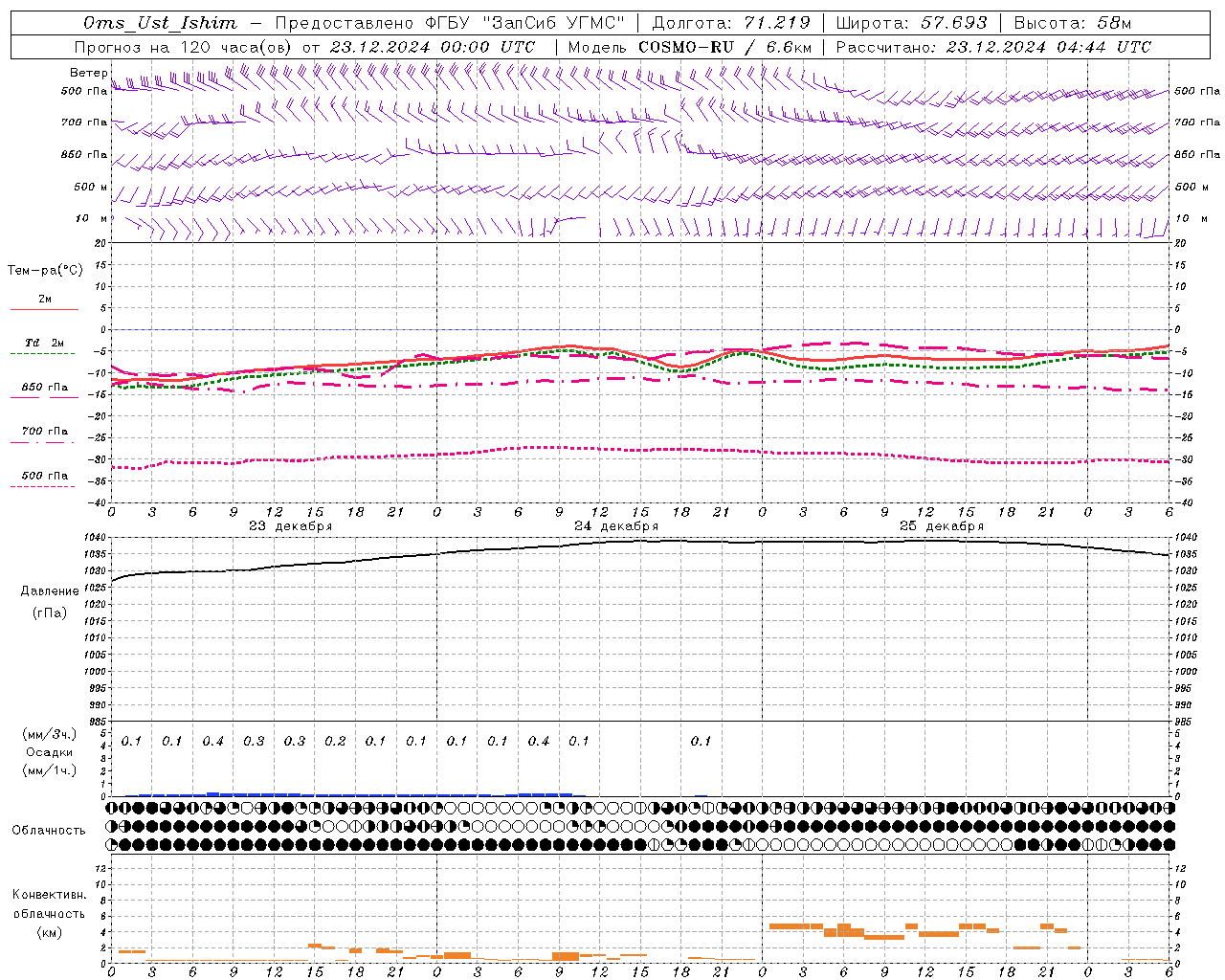Click the 1040 tick on left pressure axis
Screen dimensions: 1225x980
[96, 538]
